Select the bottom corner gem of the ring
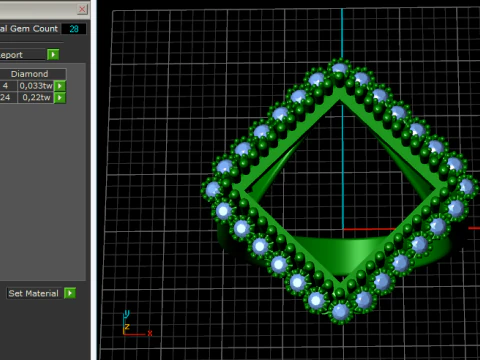Viewport: 480px width, 360px height. [340, 312]
